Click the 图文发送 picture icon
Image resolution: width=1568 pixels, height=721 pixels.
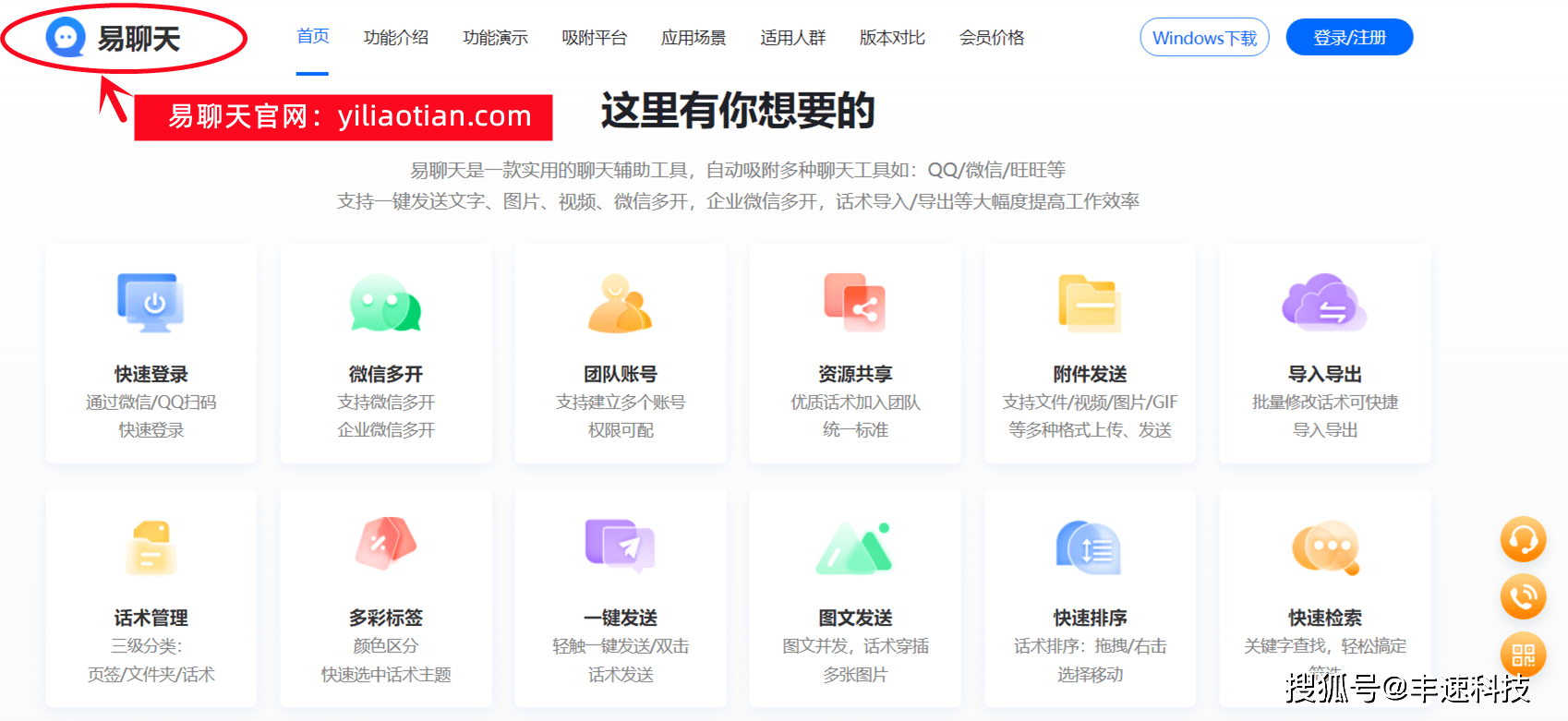(x=855, y=547)
